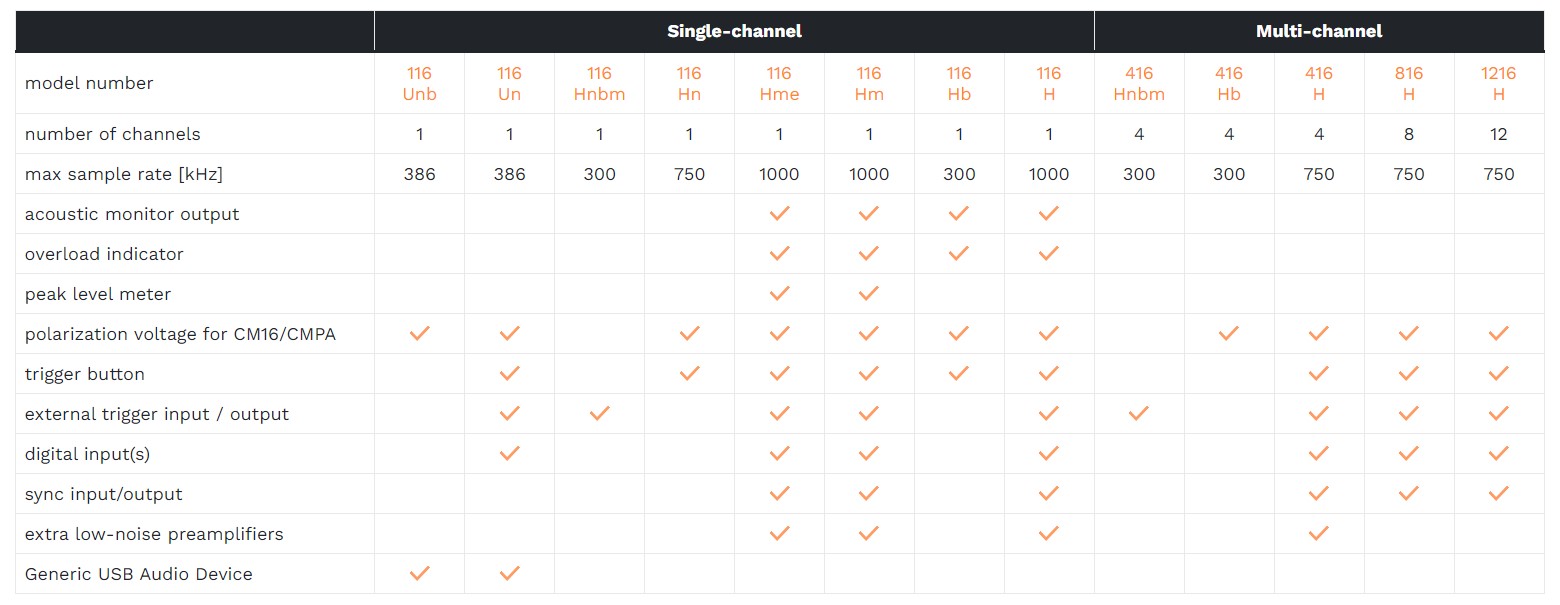Image resolution: width=1560 pixels, height=605 pixels.
Task: Click the number of channels value 12
Action: (x=1498, y=134)
